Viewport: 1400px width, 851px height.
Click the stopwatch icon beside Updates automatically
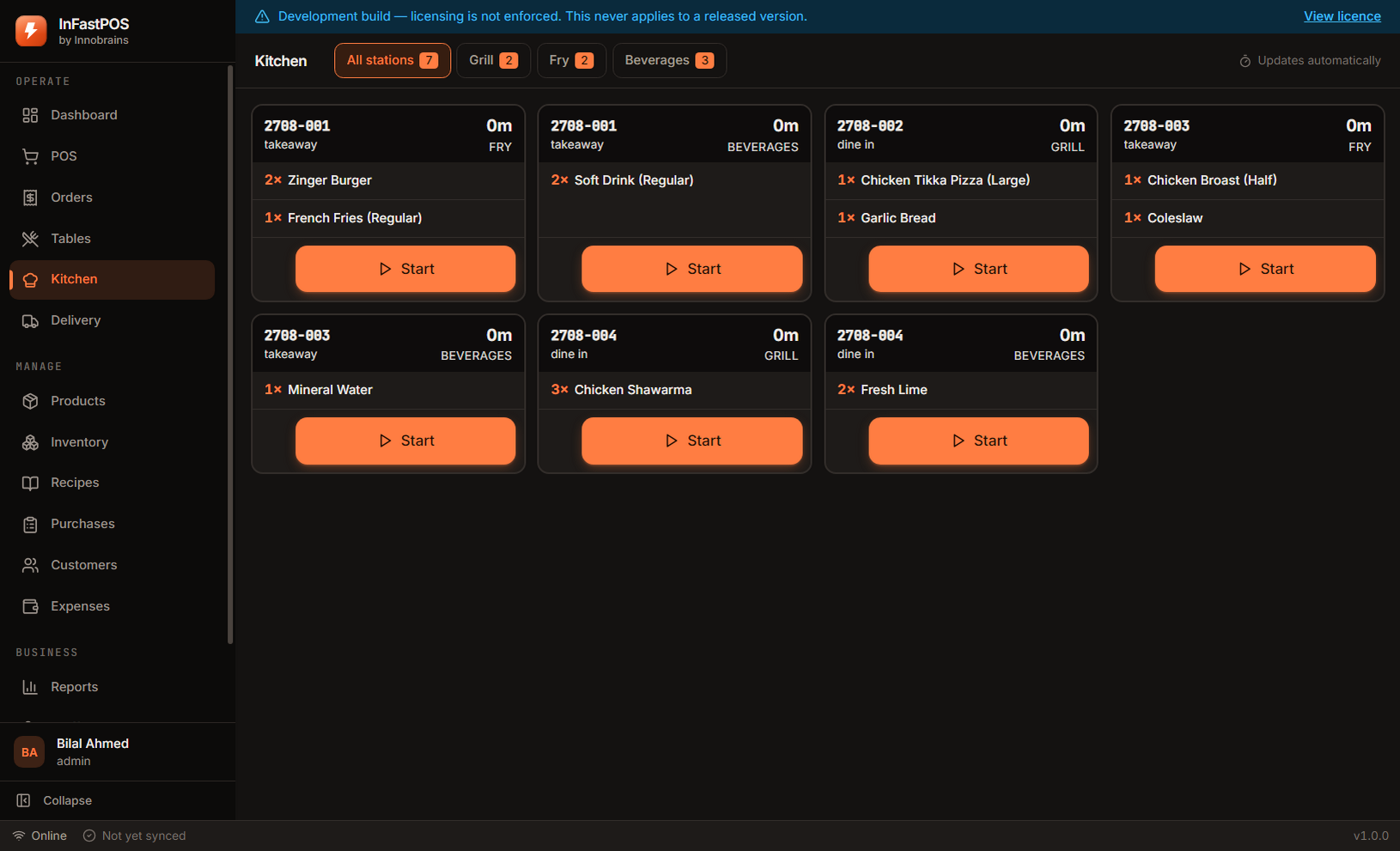tap(1245, 61)
